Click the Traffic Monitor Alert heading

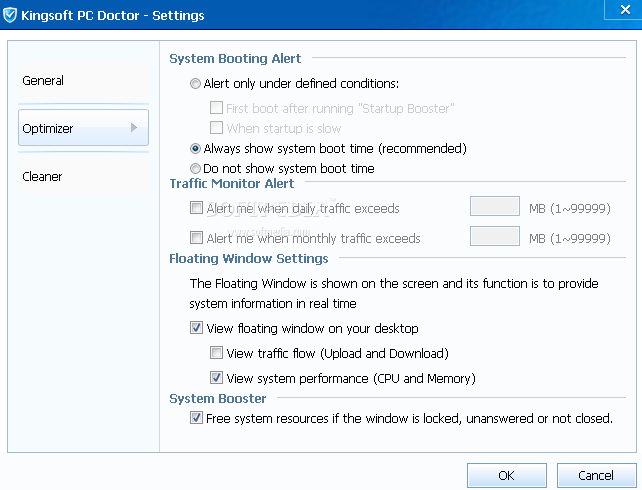(x=232, y=183)
